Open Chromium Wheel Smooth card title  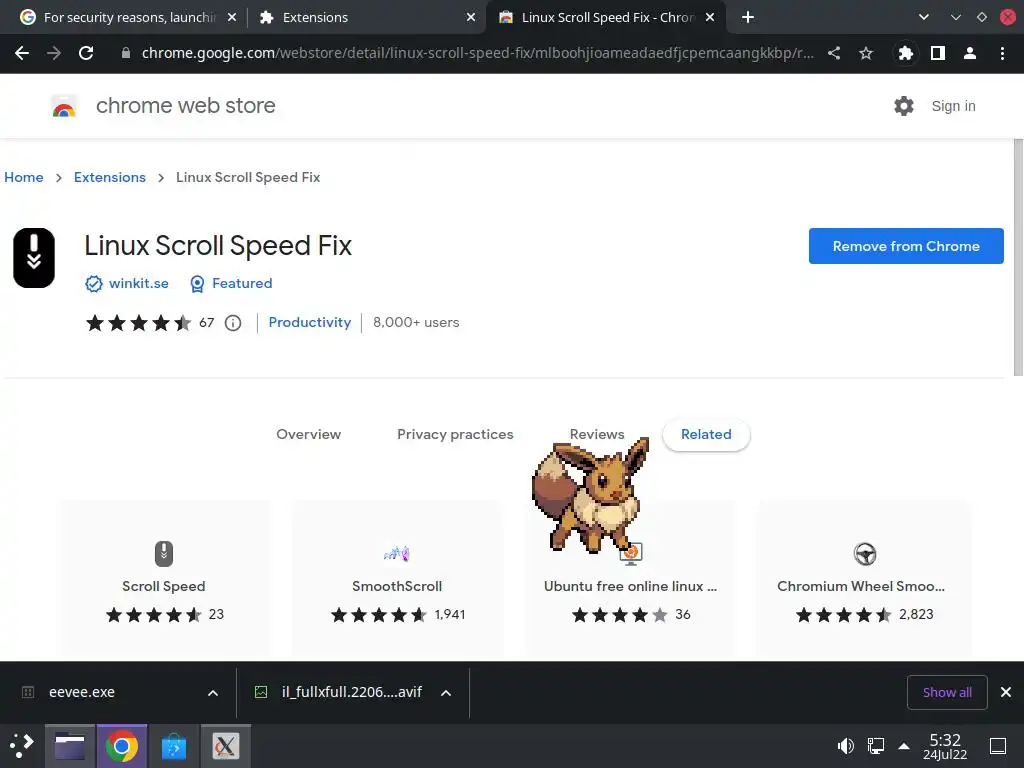pos(861,586)
